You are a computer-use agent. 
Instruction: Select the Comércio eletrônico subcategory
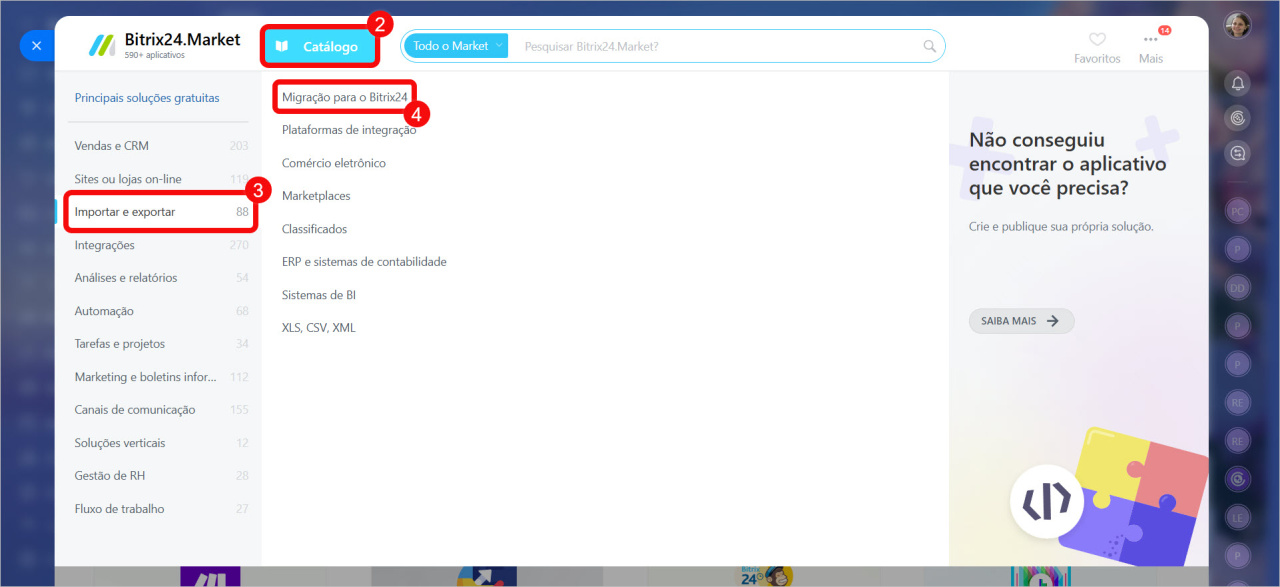pos(334,163)
